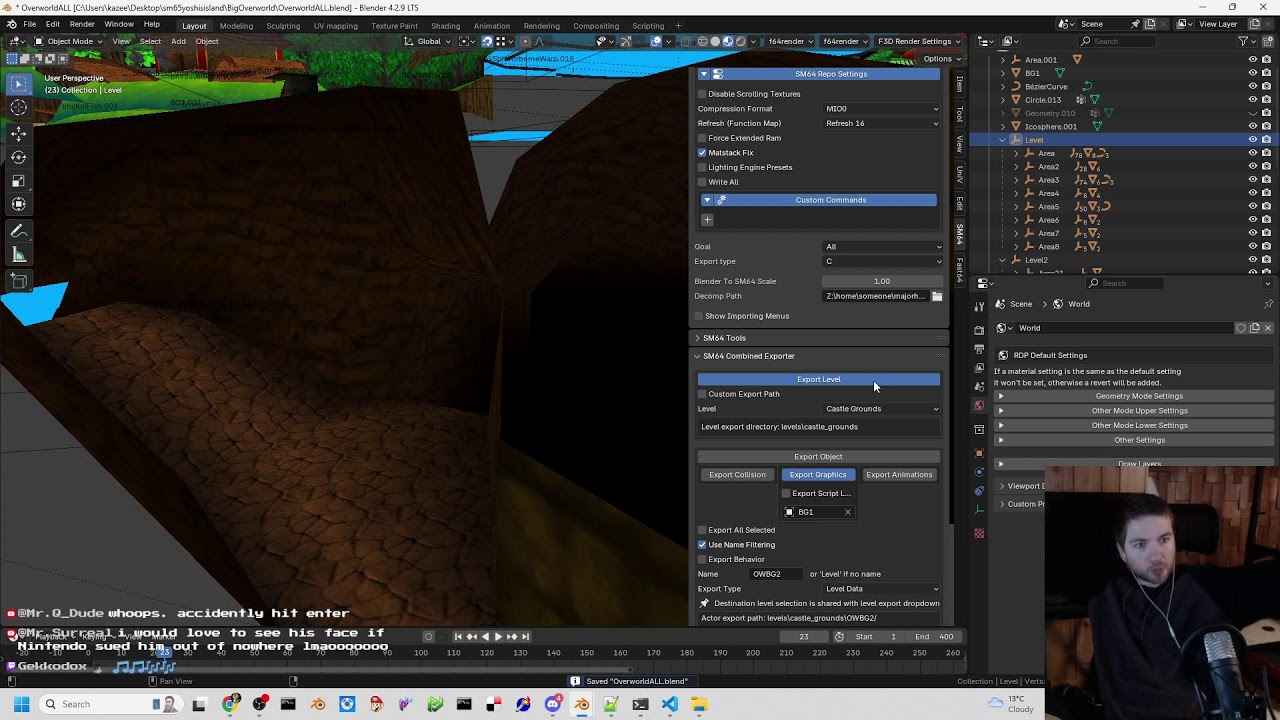Enable Show Importing Menus checkbox
This screenshot has width=1280, height=720.
[x=699, y=316]
